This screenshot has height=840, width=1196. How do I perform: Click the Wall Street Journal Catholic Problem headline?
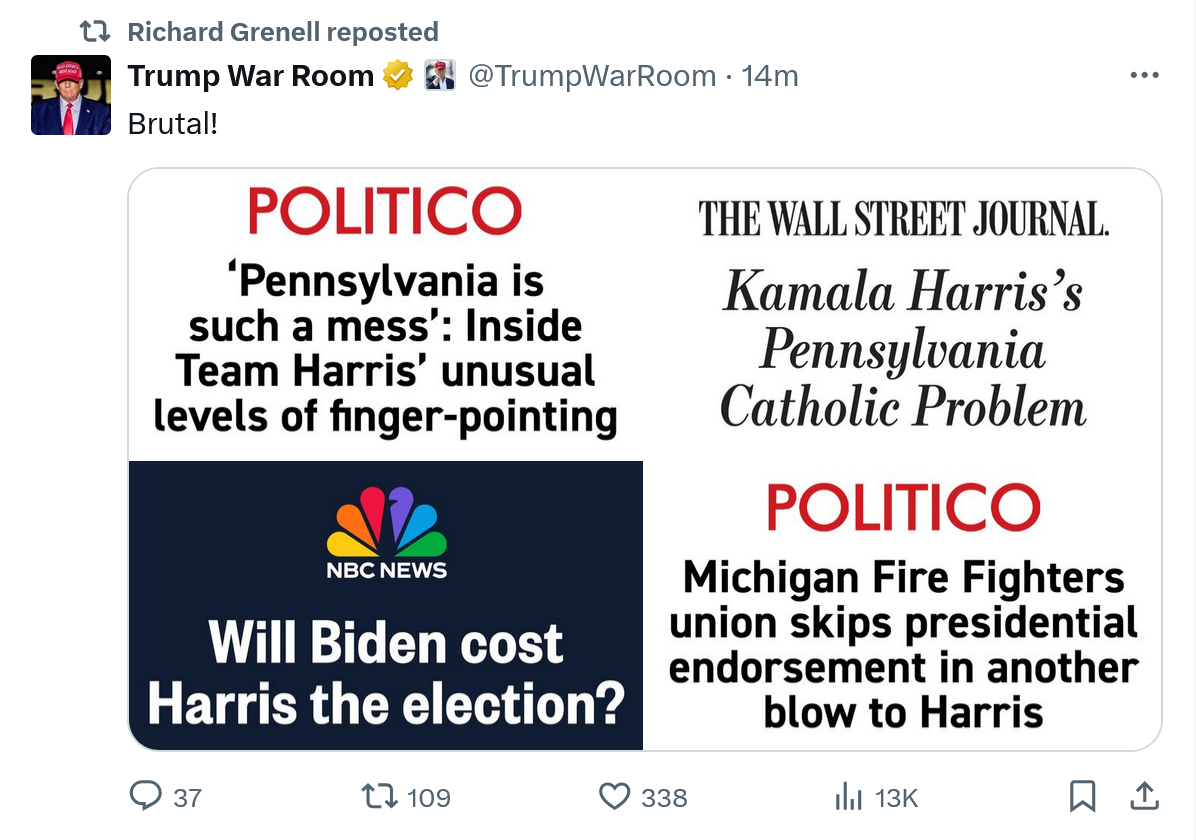(902, 350)
